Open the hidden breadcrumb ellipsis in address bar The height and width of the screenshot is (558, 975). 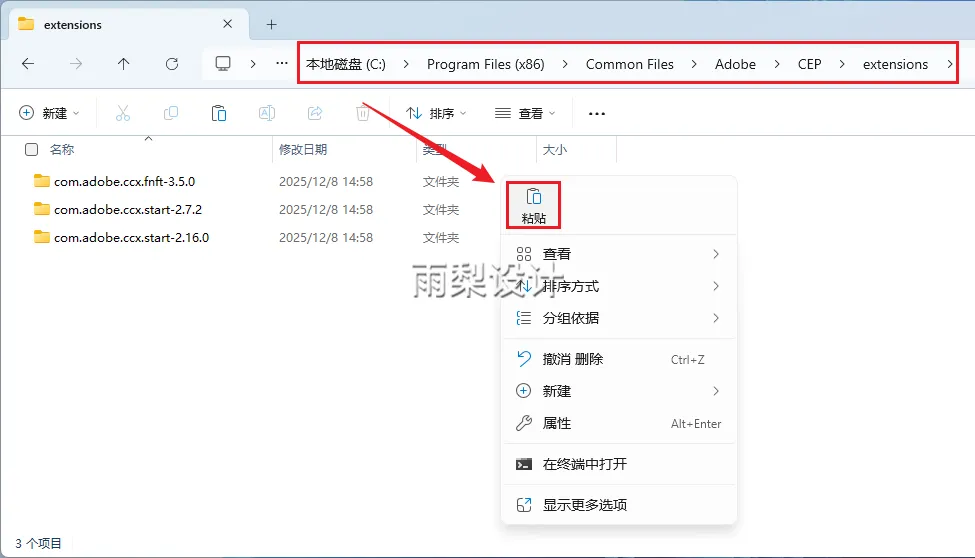coord(282,63)
